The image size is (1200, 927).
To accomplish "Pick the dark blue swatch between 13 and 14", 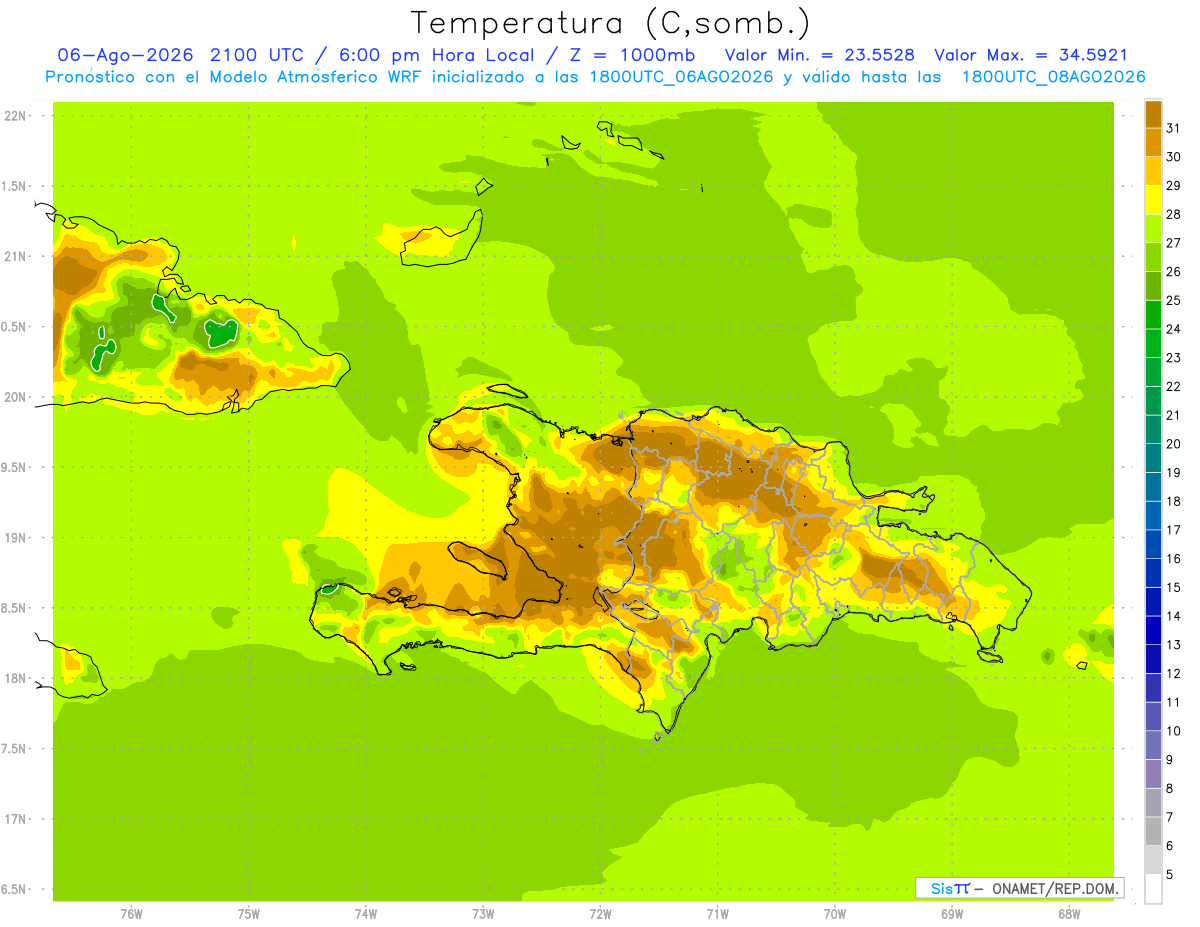I will pyautogui.click(x=1153, y=630).
